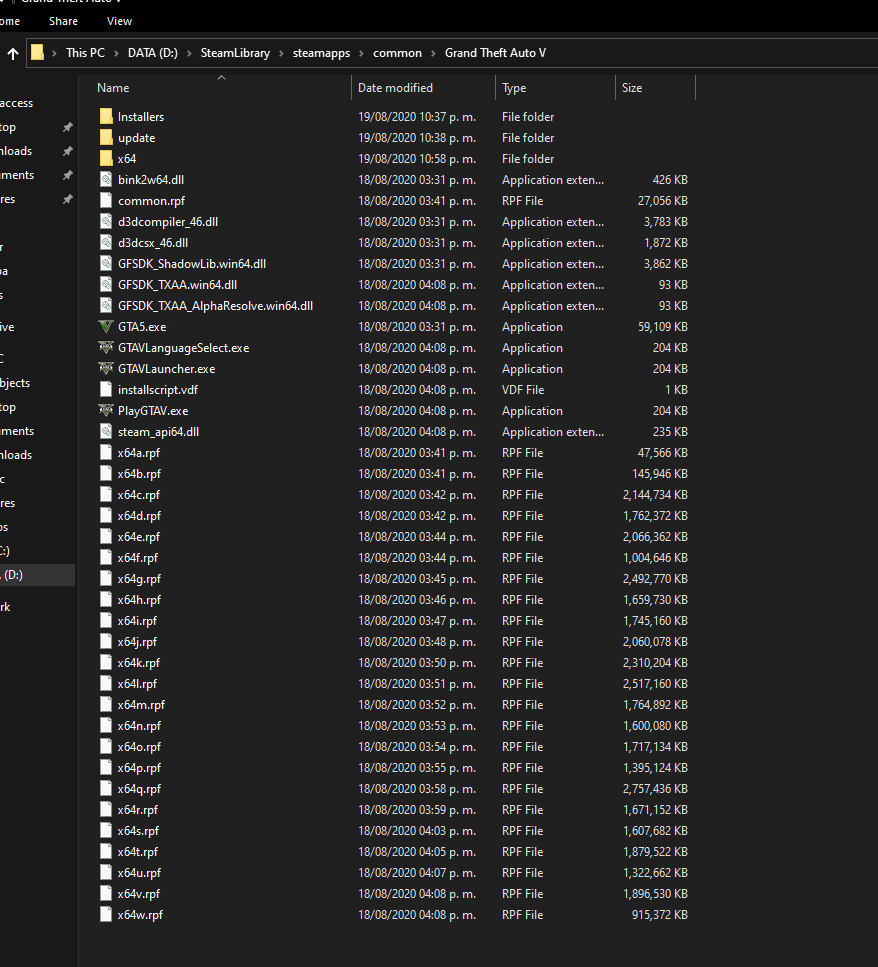Screen dimensions: 878x967
Task: Select the GTAVLauncher.exe icon
Action: point(107,369)
